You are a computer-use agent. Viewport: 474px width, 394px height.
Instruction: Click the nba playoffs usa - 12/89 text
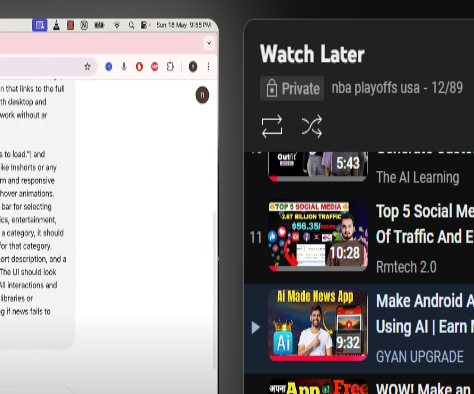[397, 88]
